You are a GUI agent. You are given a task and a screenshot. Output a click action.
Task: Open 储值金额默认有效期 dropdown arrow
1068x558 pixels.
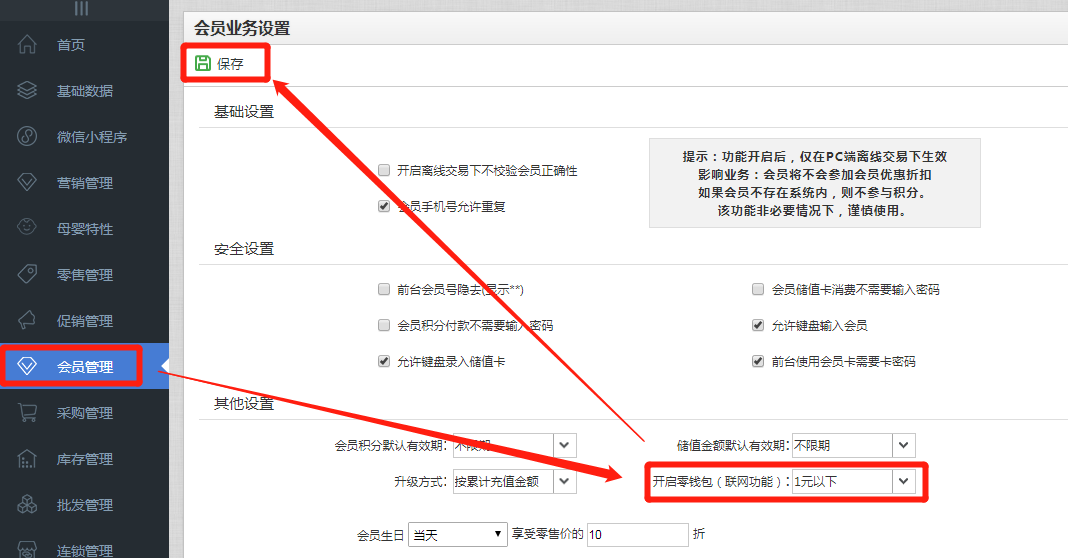904,446
